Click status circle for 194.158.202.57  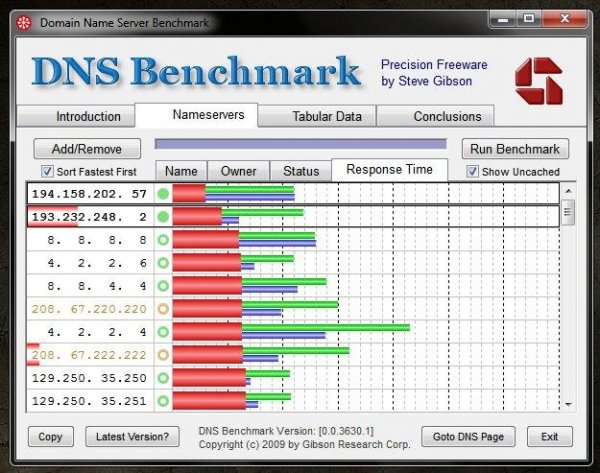[x=163, y=194]
